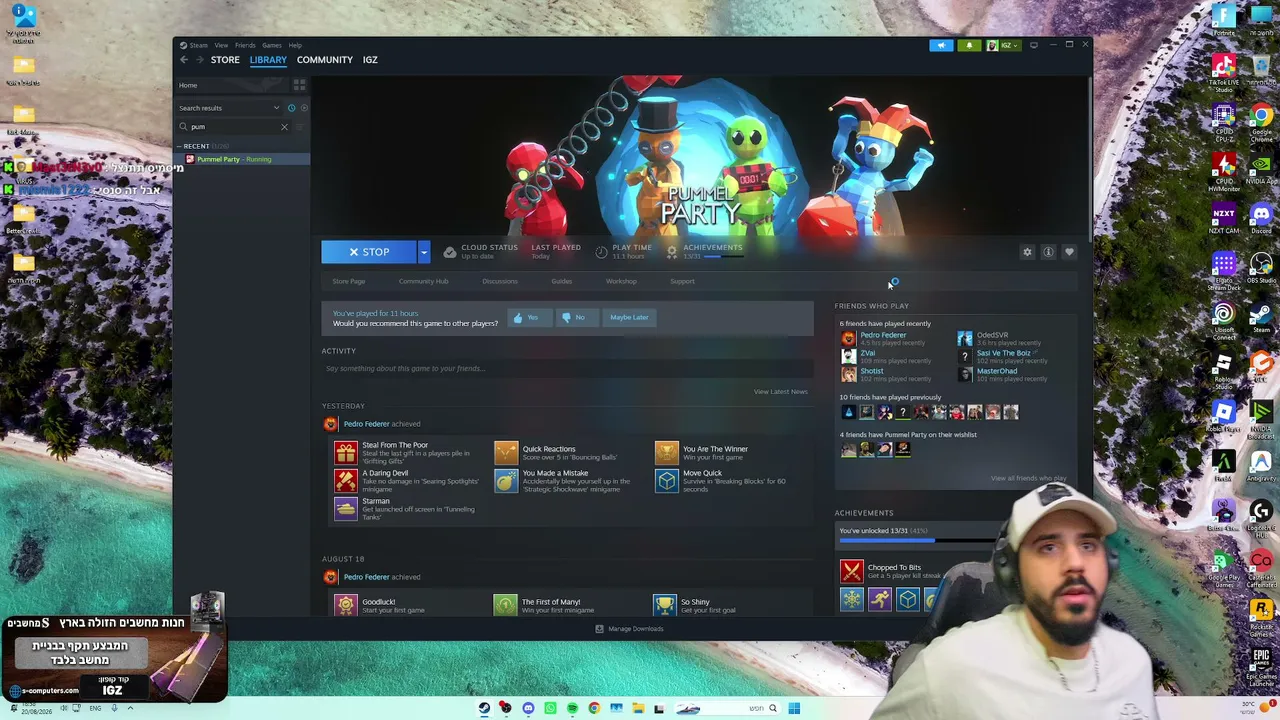
Task: Open View Latest News link
Action: click(780, 392)
